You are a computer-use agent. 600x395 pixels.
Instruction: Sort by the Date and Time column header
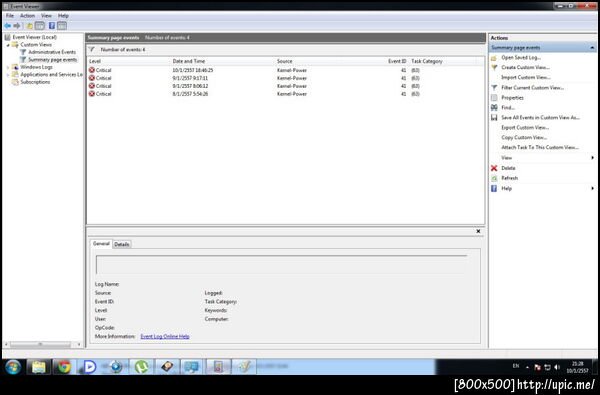tap(223, 61)
